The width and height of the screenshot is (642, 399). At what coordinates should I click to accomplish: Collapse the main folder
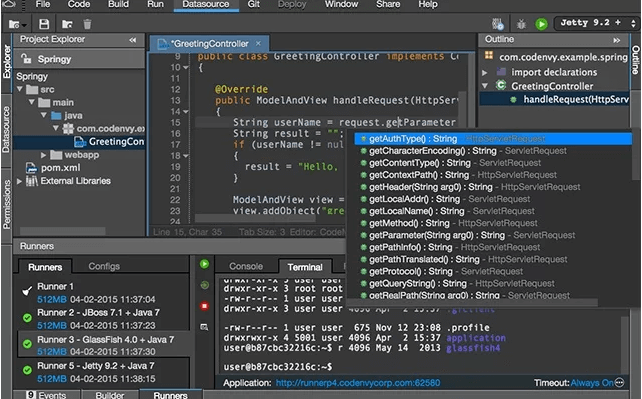point(32,102)
